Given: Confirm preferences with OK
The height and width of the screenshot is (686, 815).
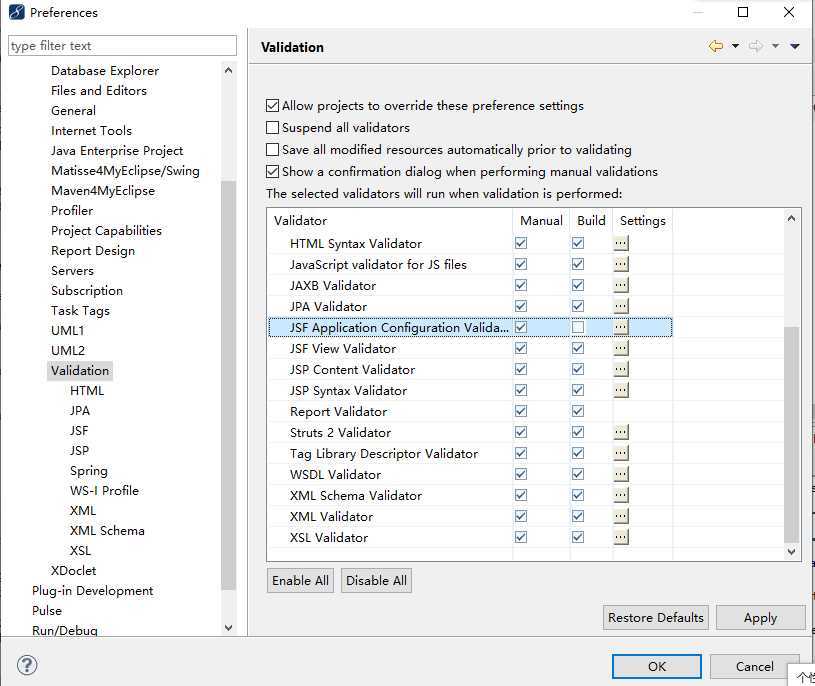Looking at the screenshot, I should 656,666.
